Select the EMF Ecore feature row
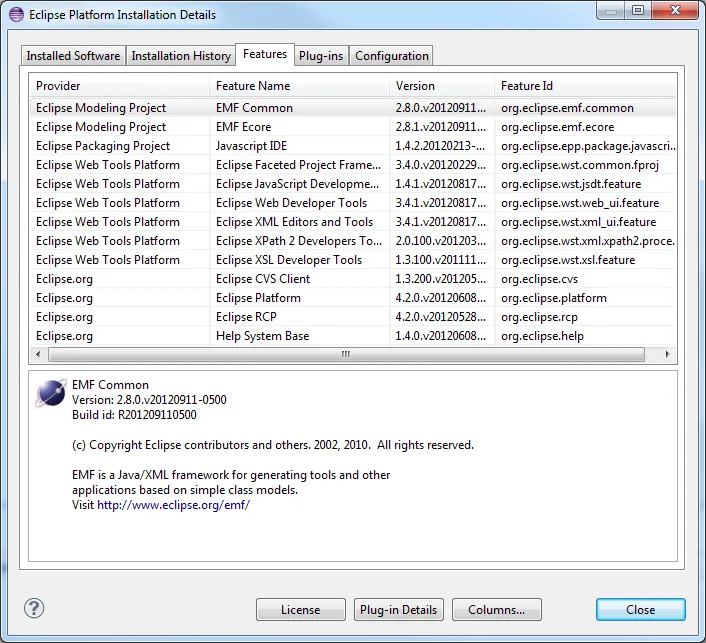 (x=353, y=127)
